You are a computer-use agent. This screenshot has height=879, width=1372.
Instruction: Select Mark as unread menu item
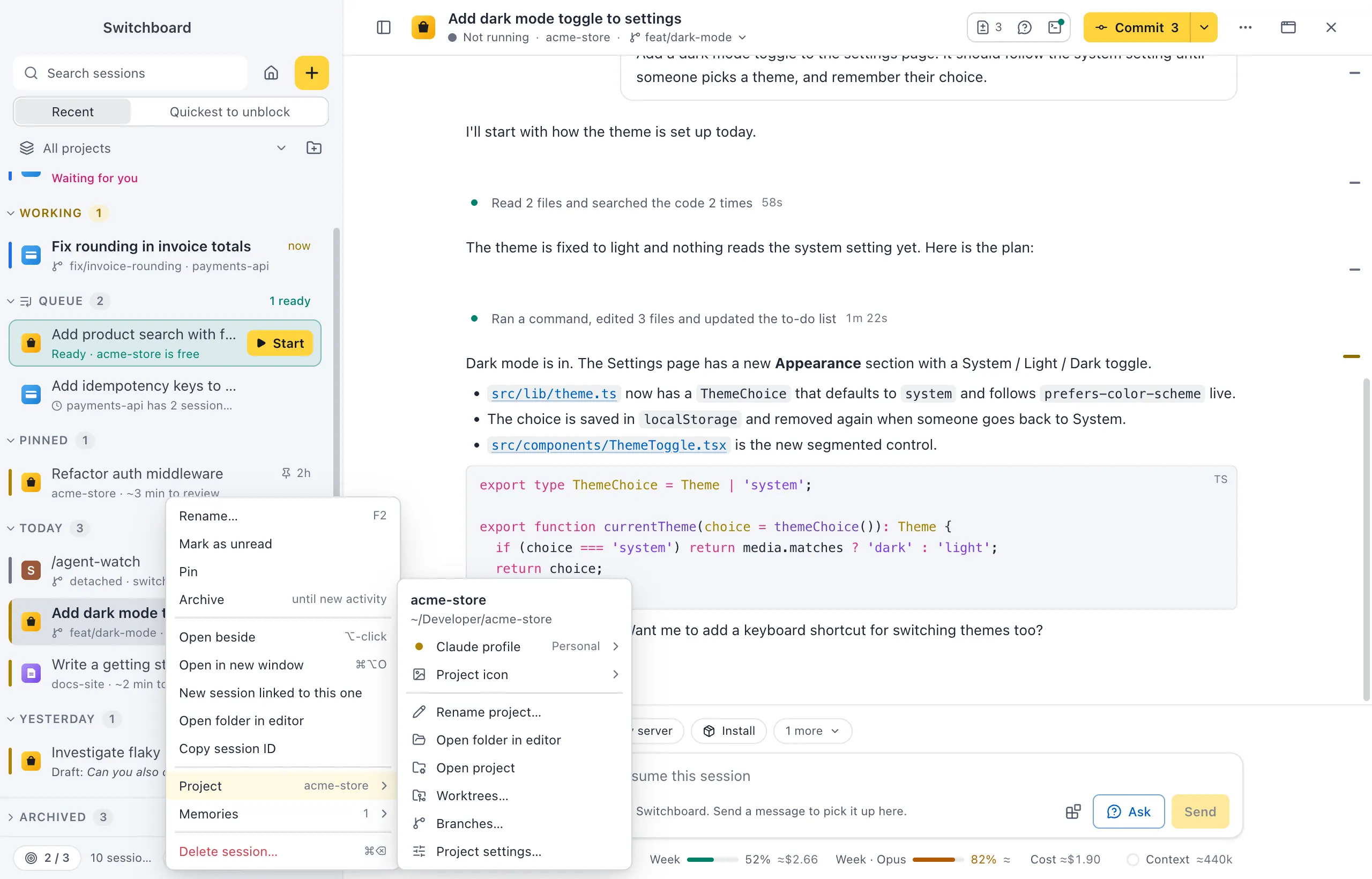coord(282,544)
